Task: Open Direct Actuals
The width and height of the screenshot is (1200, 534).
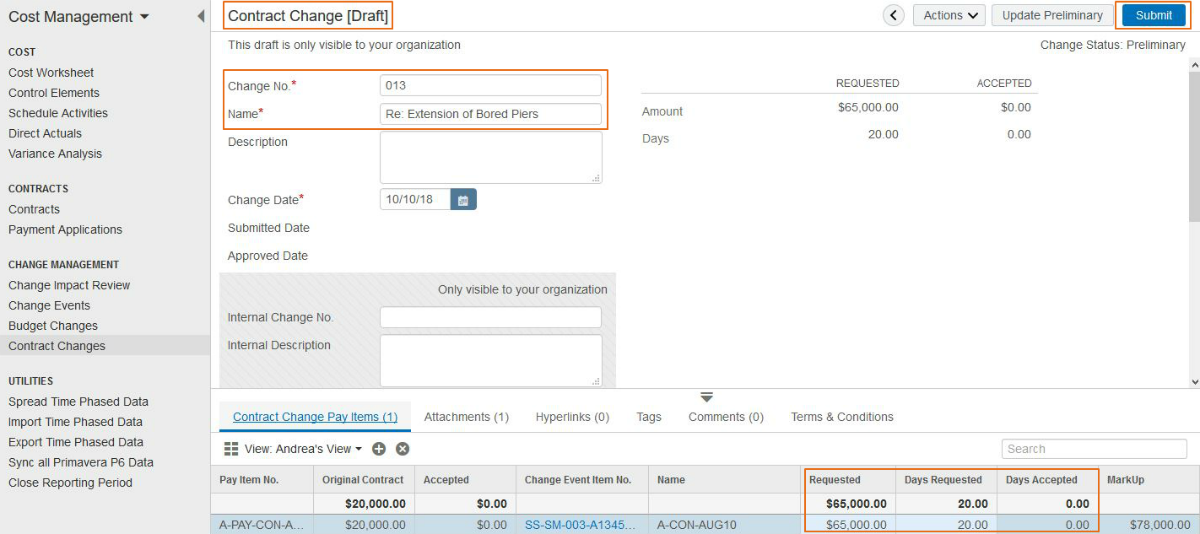Action: point(45,133)
